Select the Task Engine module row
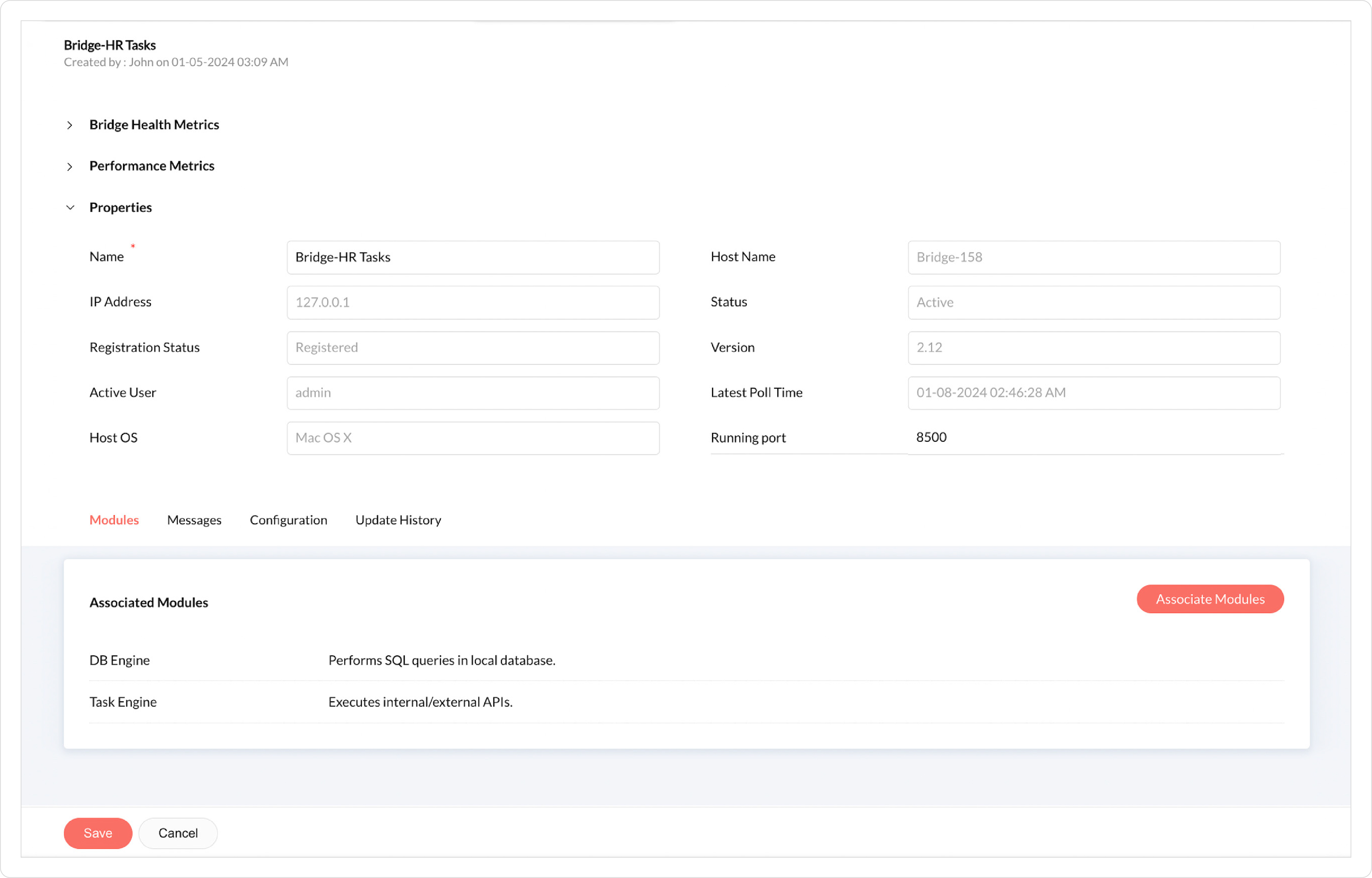The image size is (1372, 878). pos(123,702)
